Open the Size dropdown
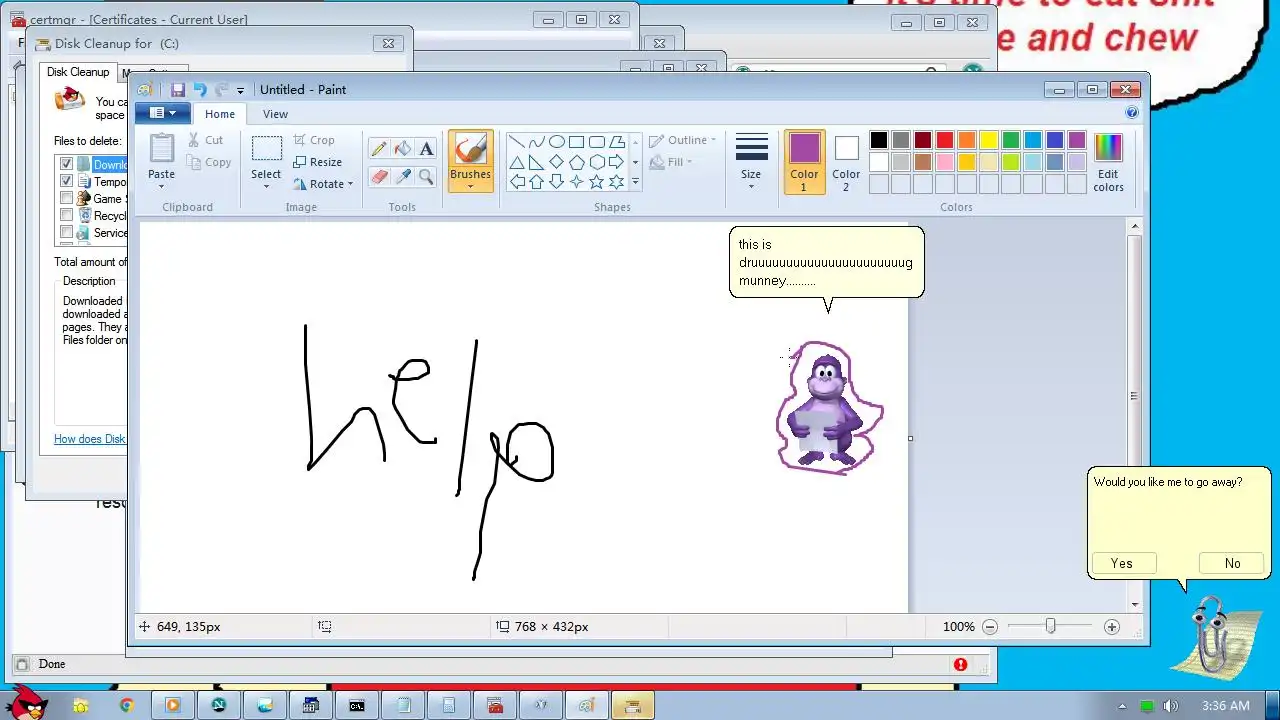Viewport: 1280px width, 720px height. (x=751, y=161)
